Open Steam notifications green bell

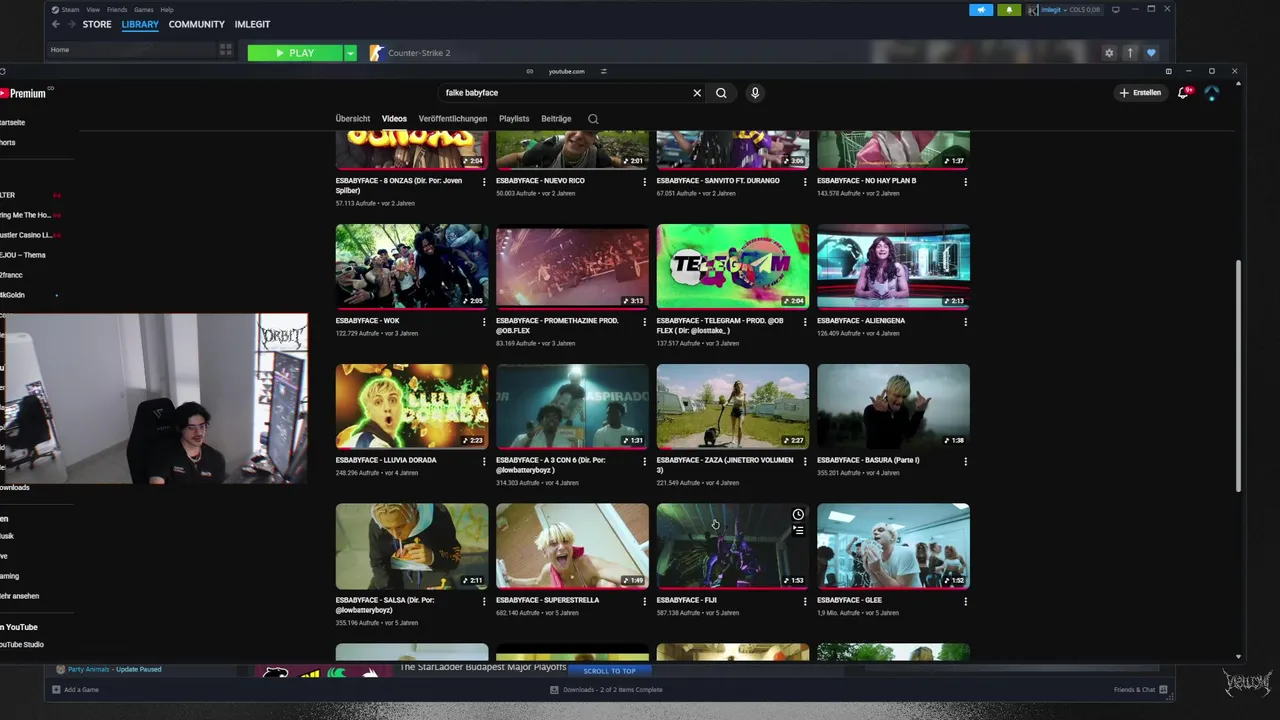point(1009,10)
